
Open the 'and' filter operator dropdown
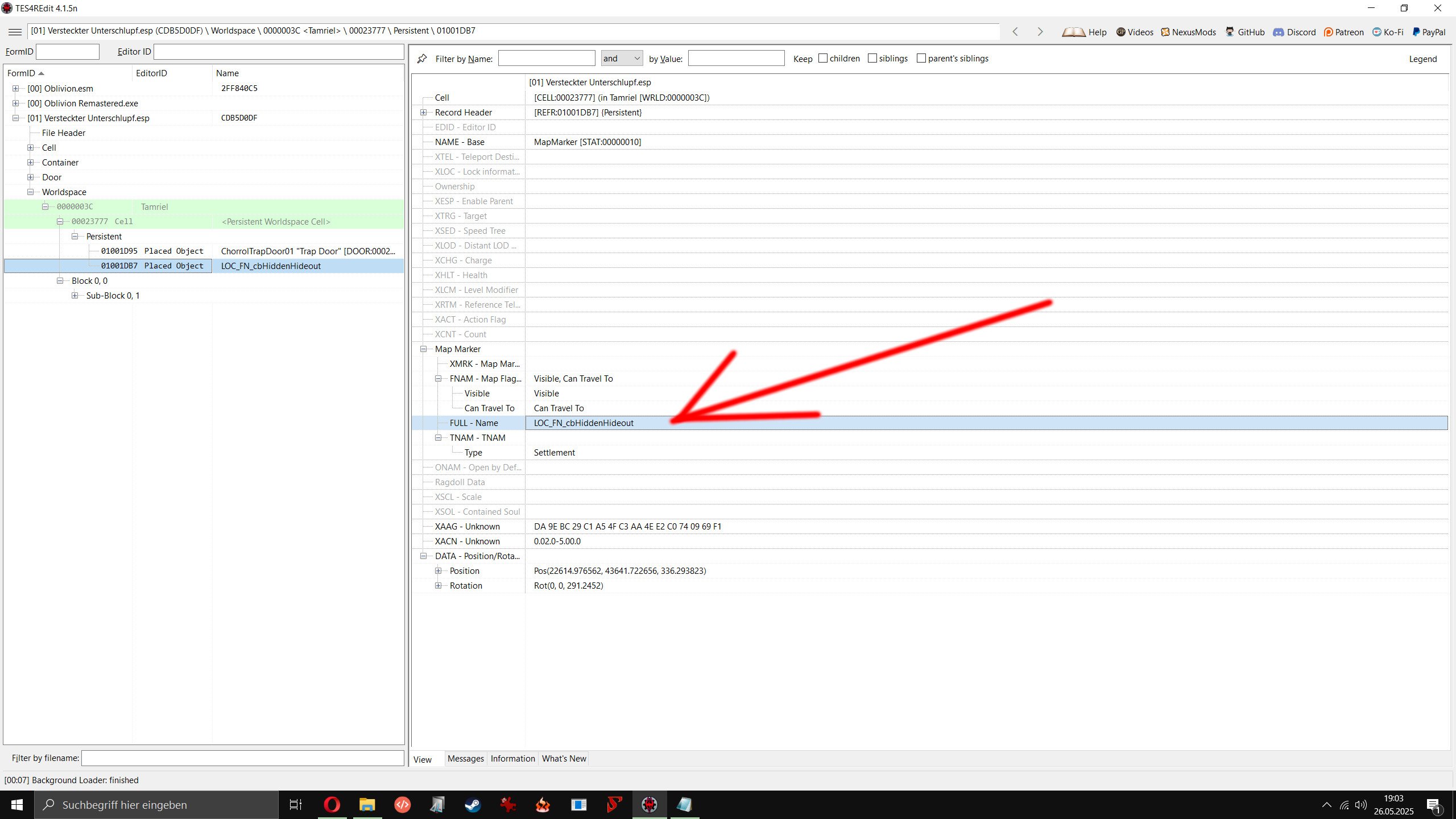[622, 59]
